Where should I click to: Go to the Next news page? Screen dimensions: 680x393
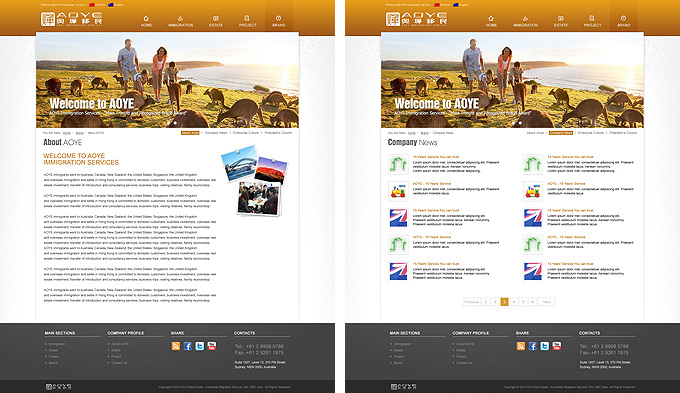[x=546, y=301]
